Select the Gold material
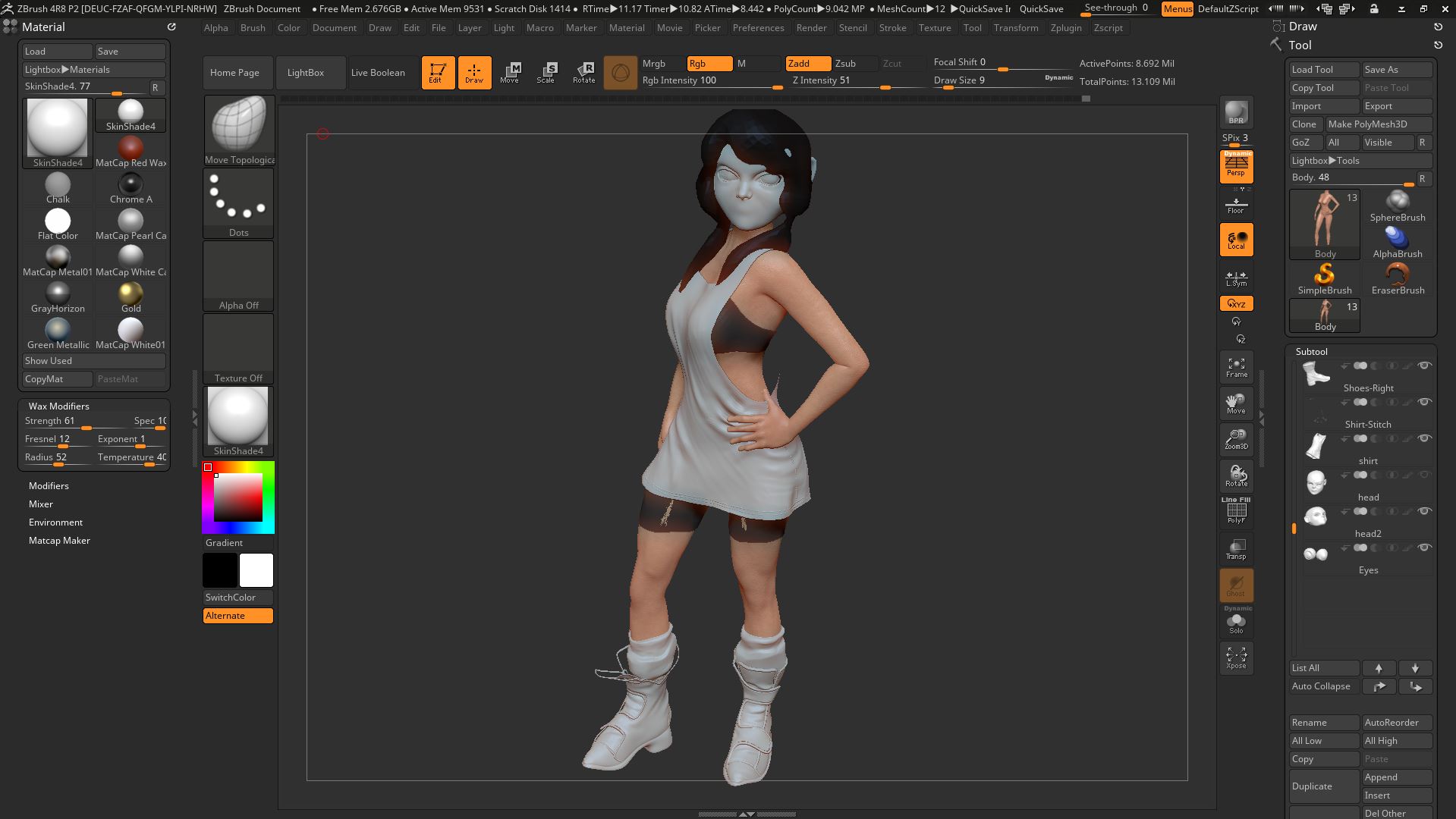Viewport: 1456px width, 819px height. [x=131, y=297]
